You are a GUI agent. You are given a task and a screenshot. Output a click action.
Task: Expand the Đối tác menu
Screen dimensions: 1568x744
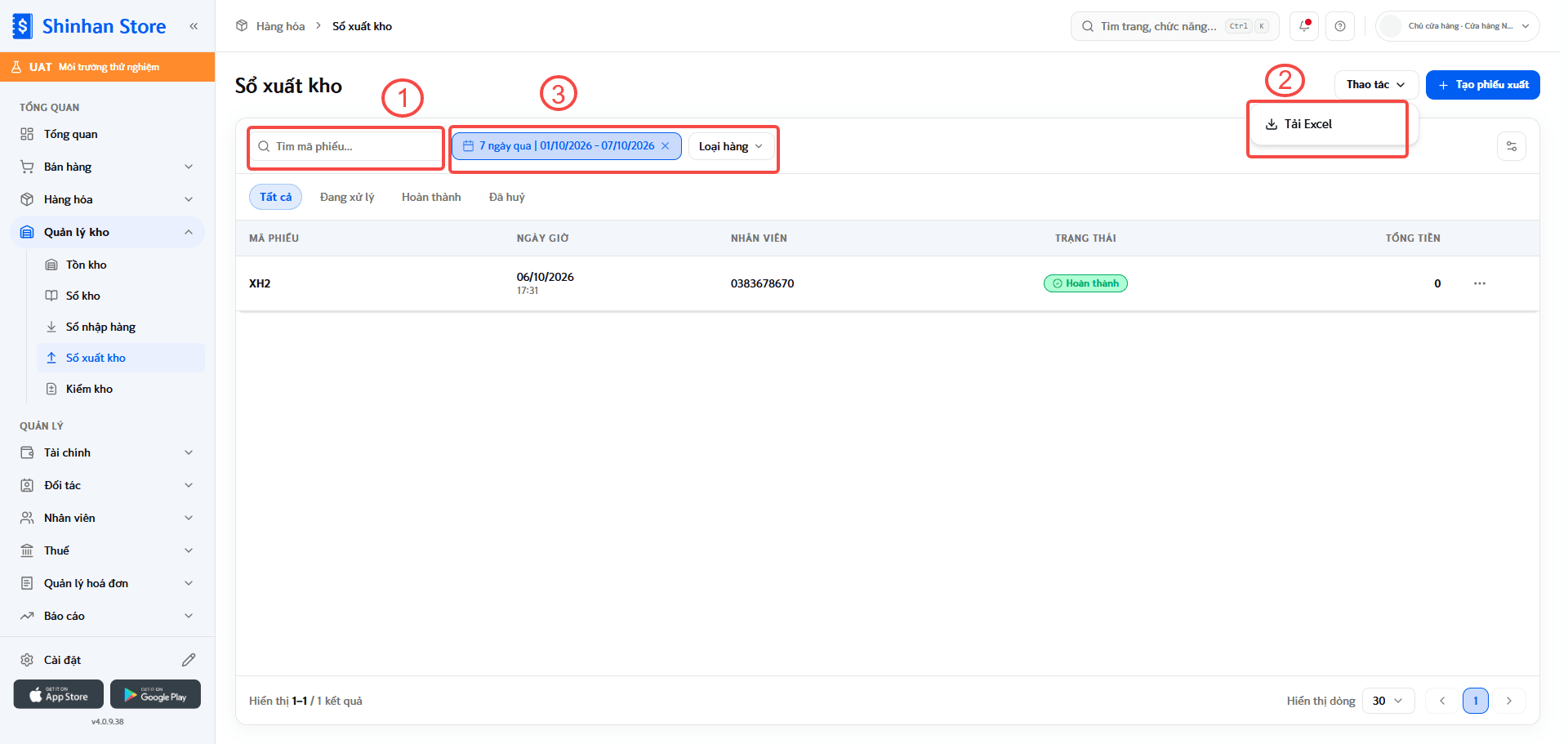(107, 485)
